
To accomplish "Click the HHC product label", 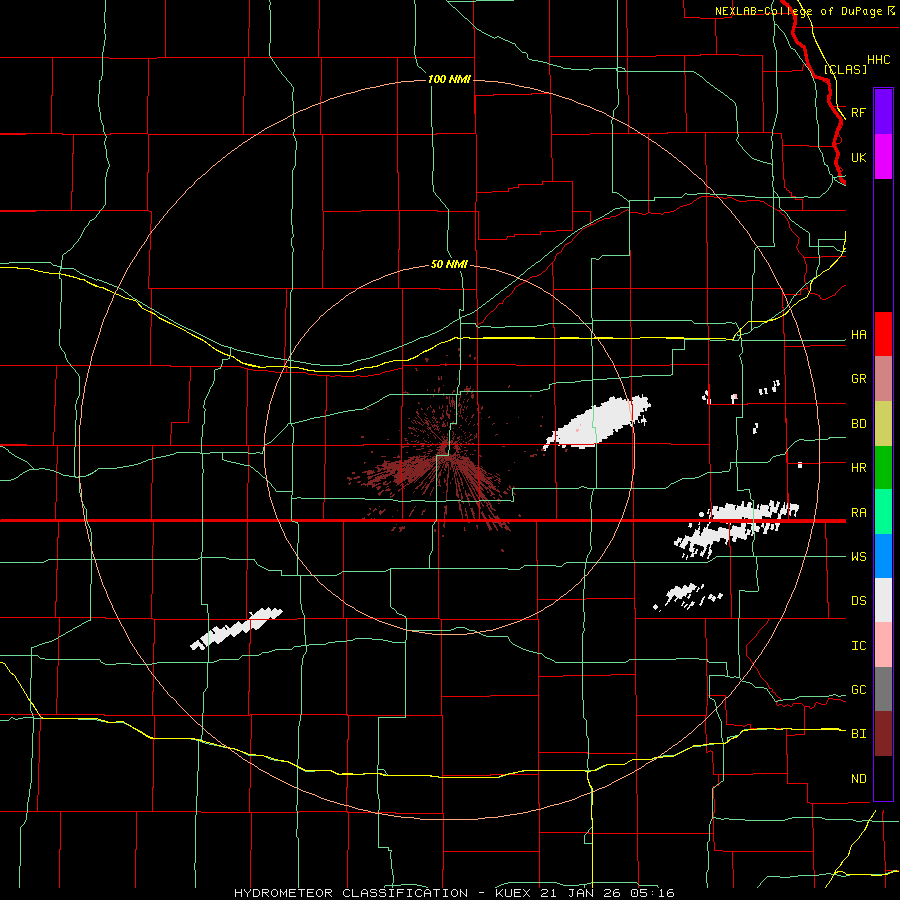I will click(878, 60).
